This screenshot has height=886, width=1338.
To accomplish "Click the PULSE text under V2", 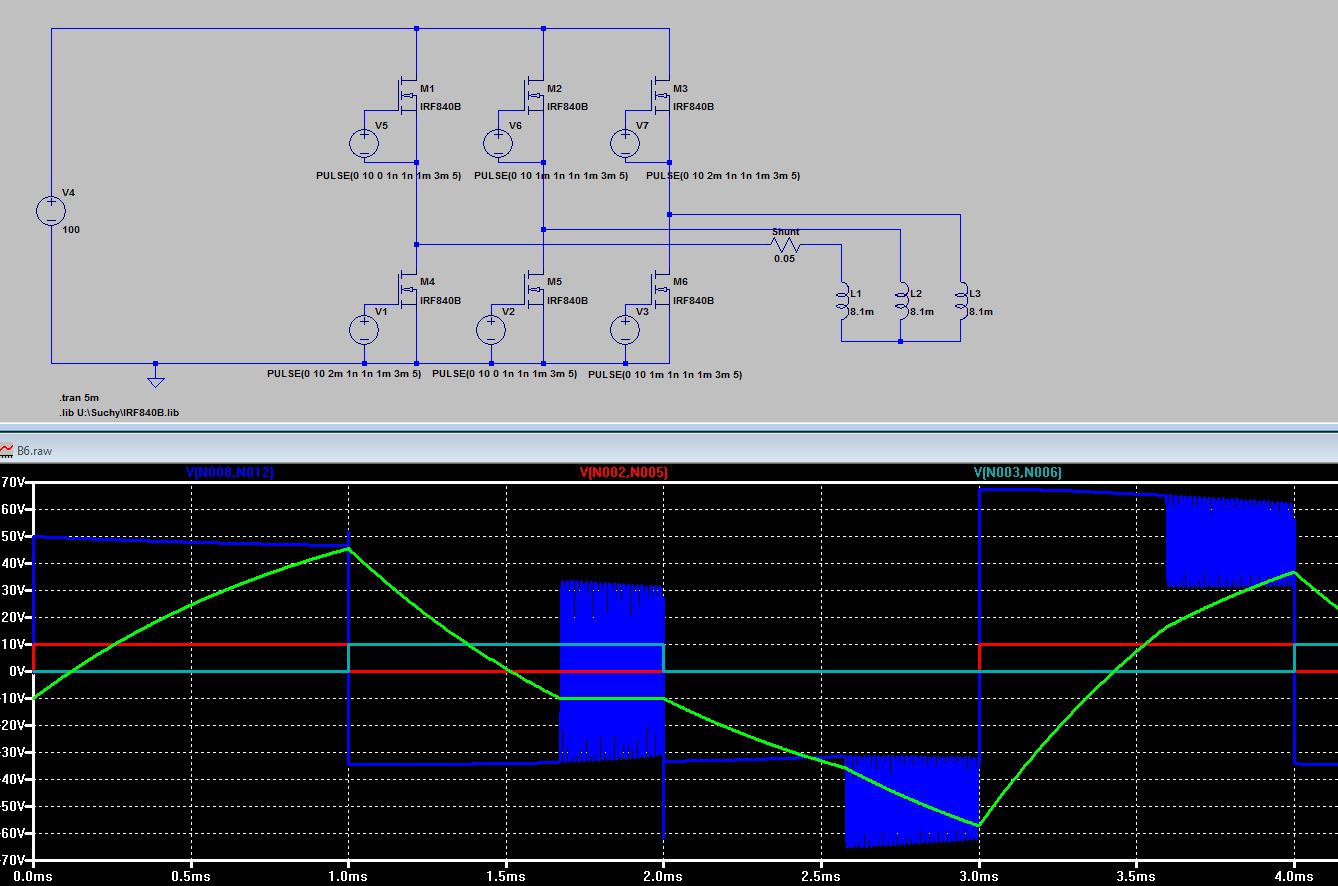I will click(505, 374).
